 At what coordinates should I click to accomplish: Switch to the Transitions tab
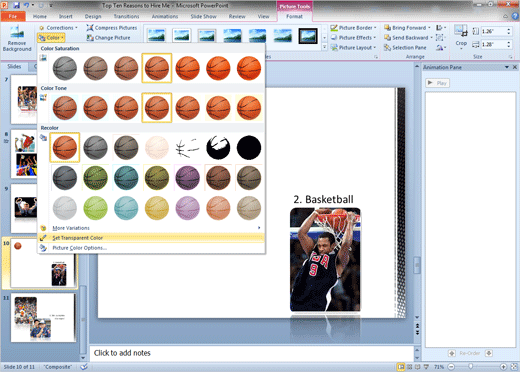[126, 16]
